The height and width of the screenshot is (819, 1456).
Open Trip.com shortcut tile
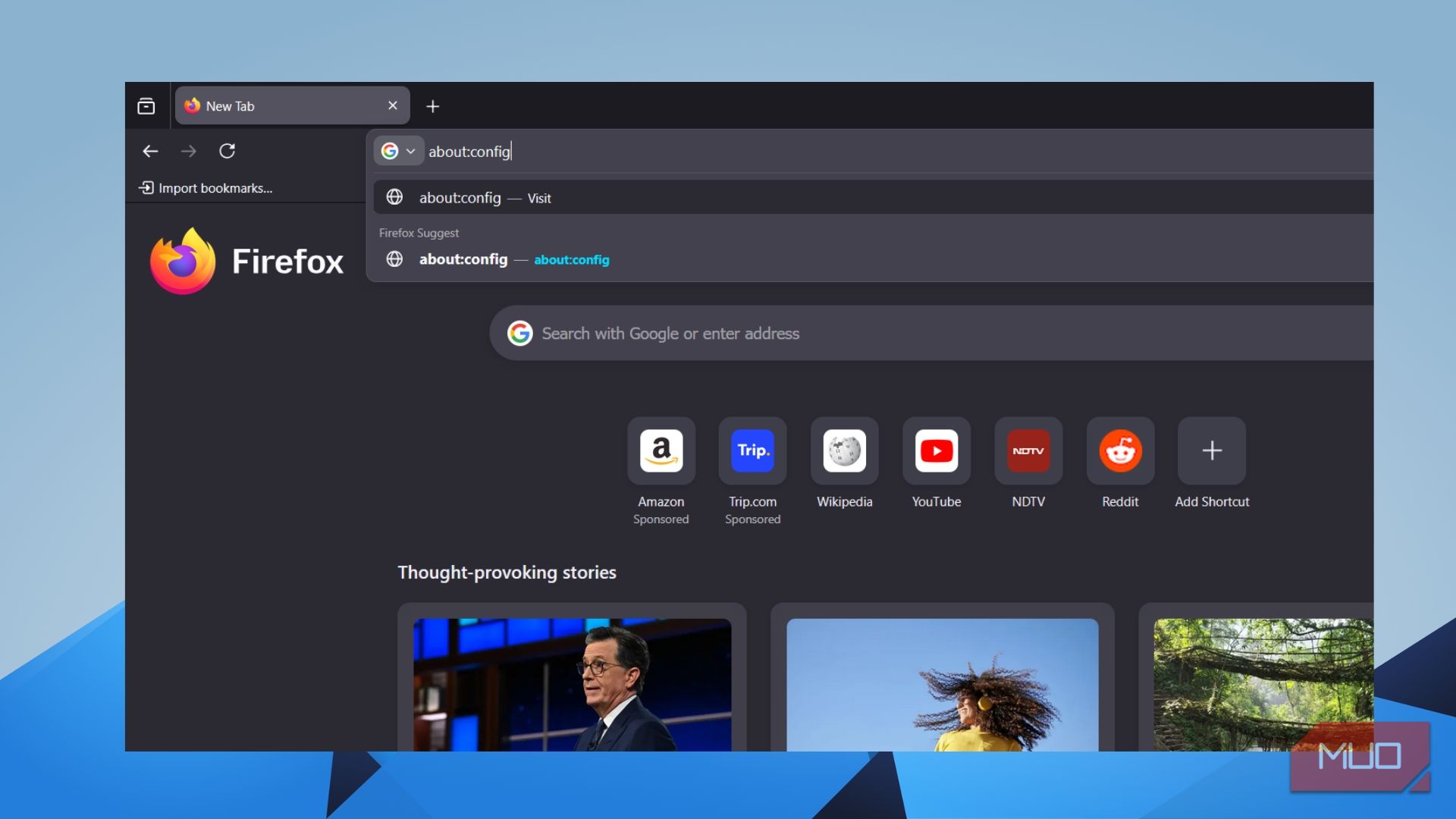(x=752, y=450)
